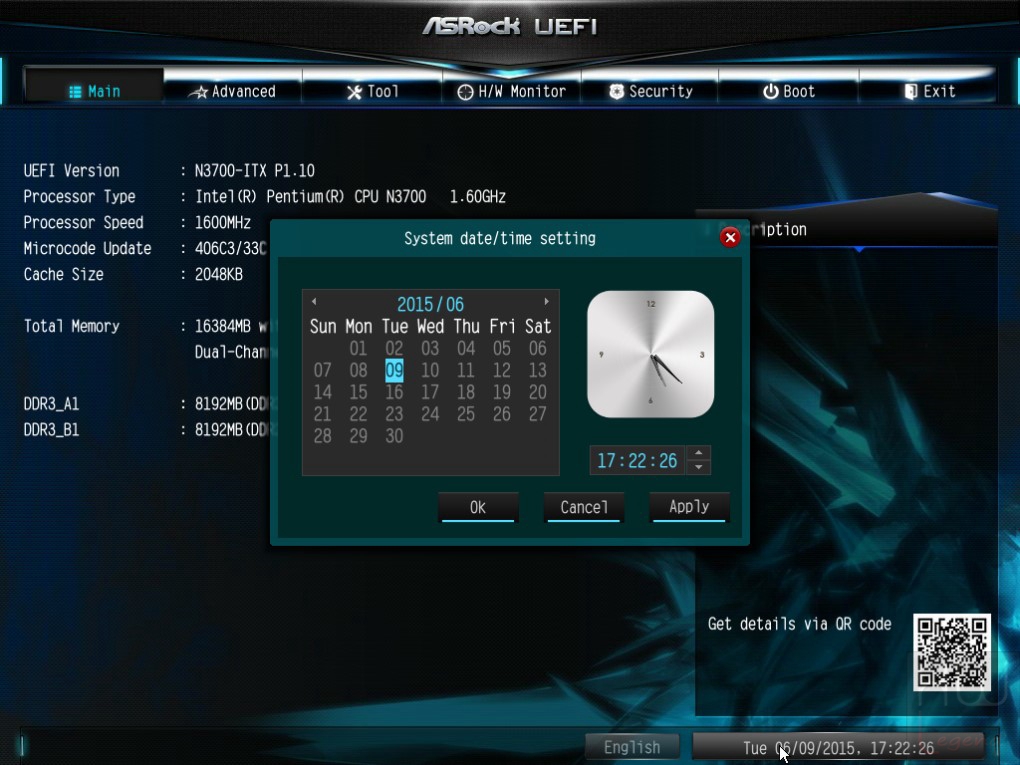
Task: Click the Apply button
Action: [x=689, y=507]
